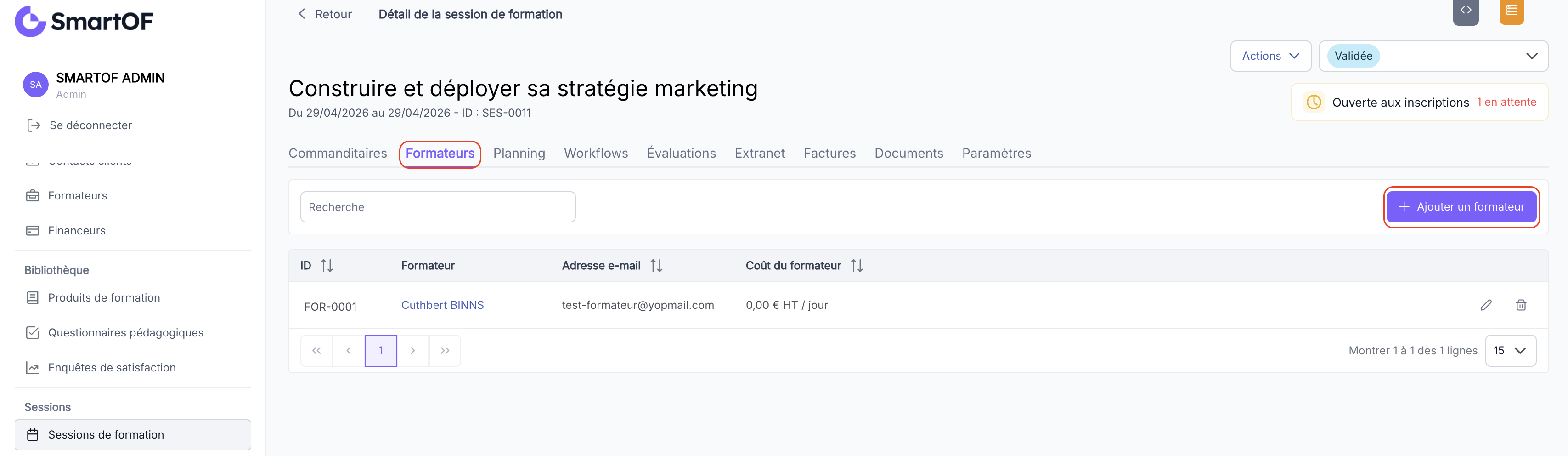Sort by Coût du formateur arrows
This screenshot has width=1568, height=456.
857,265
